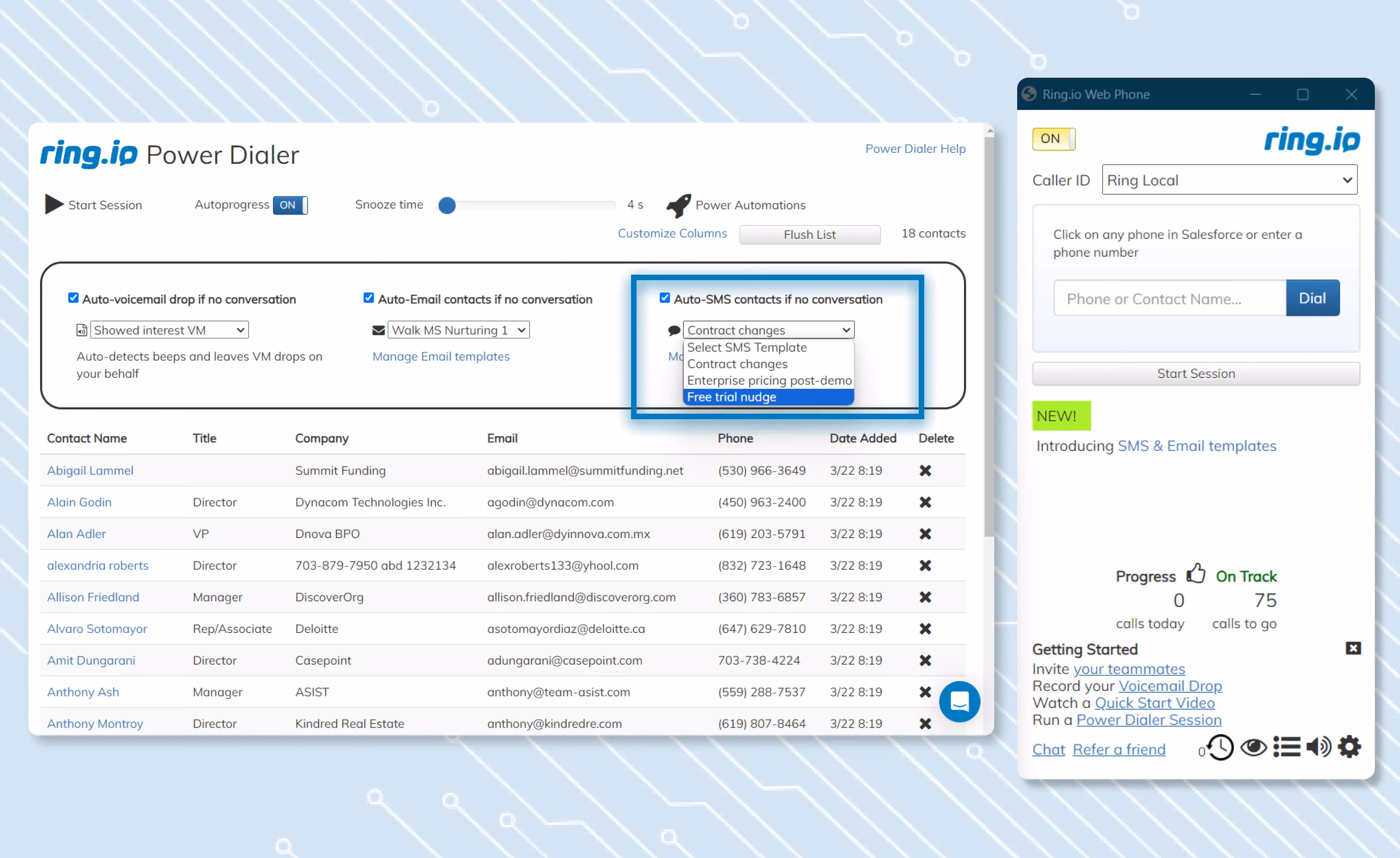Choose Free trial nudge SMS template
The height and width of the screenshot is (858, 1400).
(x=768, y=397)
